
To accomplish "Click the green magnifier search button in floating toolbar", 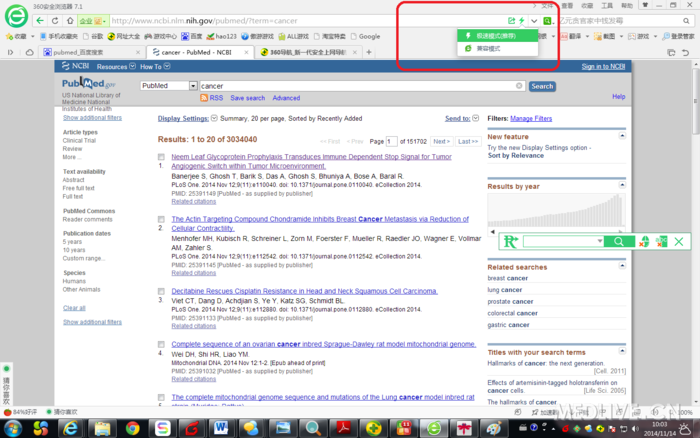I will point(619,242).
